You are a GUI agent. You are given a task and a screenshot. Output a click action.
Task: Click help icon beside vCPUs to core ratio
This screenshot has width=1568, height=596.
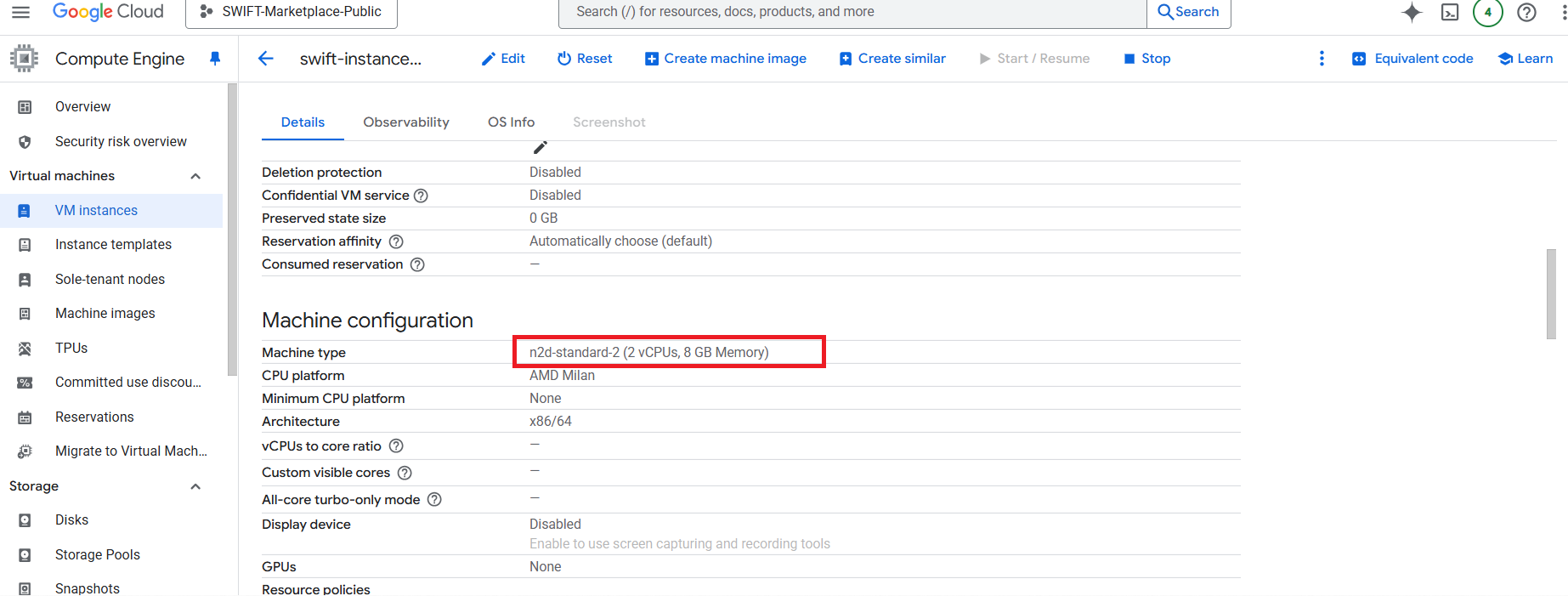(x=396, y=446)
